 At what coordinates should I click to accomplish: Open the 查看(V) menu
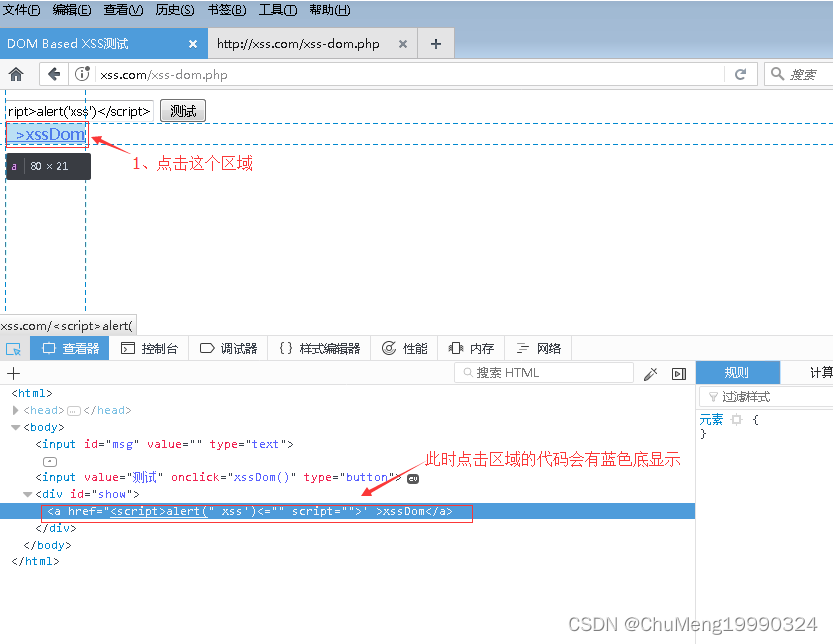point(123,10)
